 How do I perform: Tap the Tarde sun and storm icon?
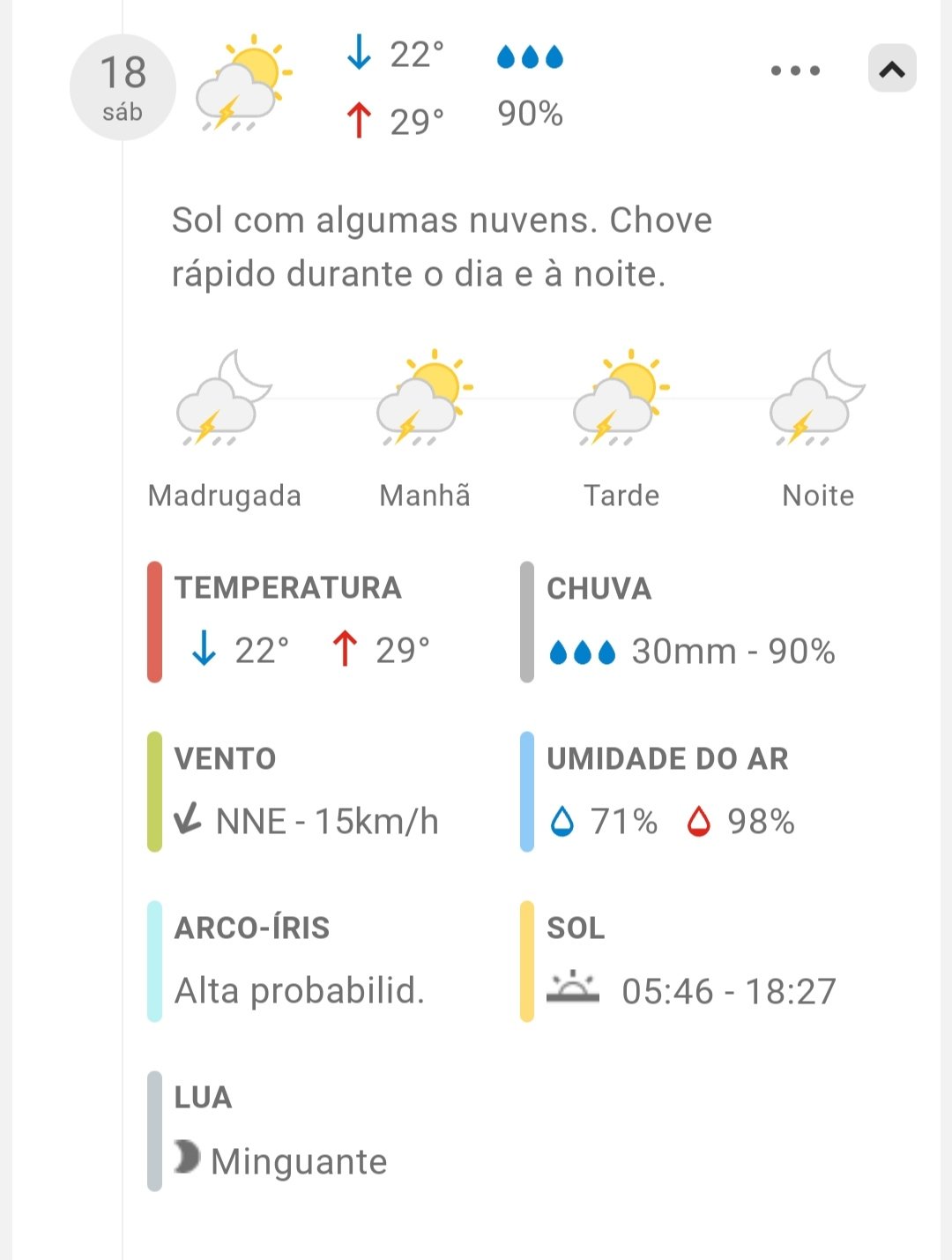click(x=621, y=399)
